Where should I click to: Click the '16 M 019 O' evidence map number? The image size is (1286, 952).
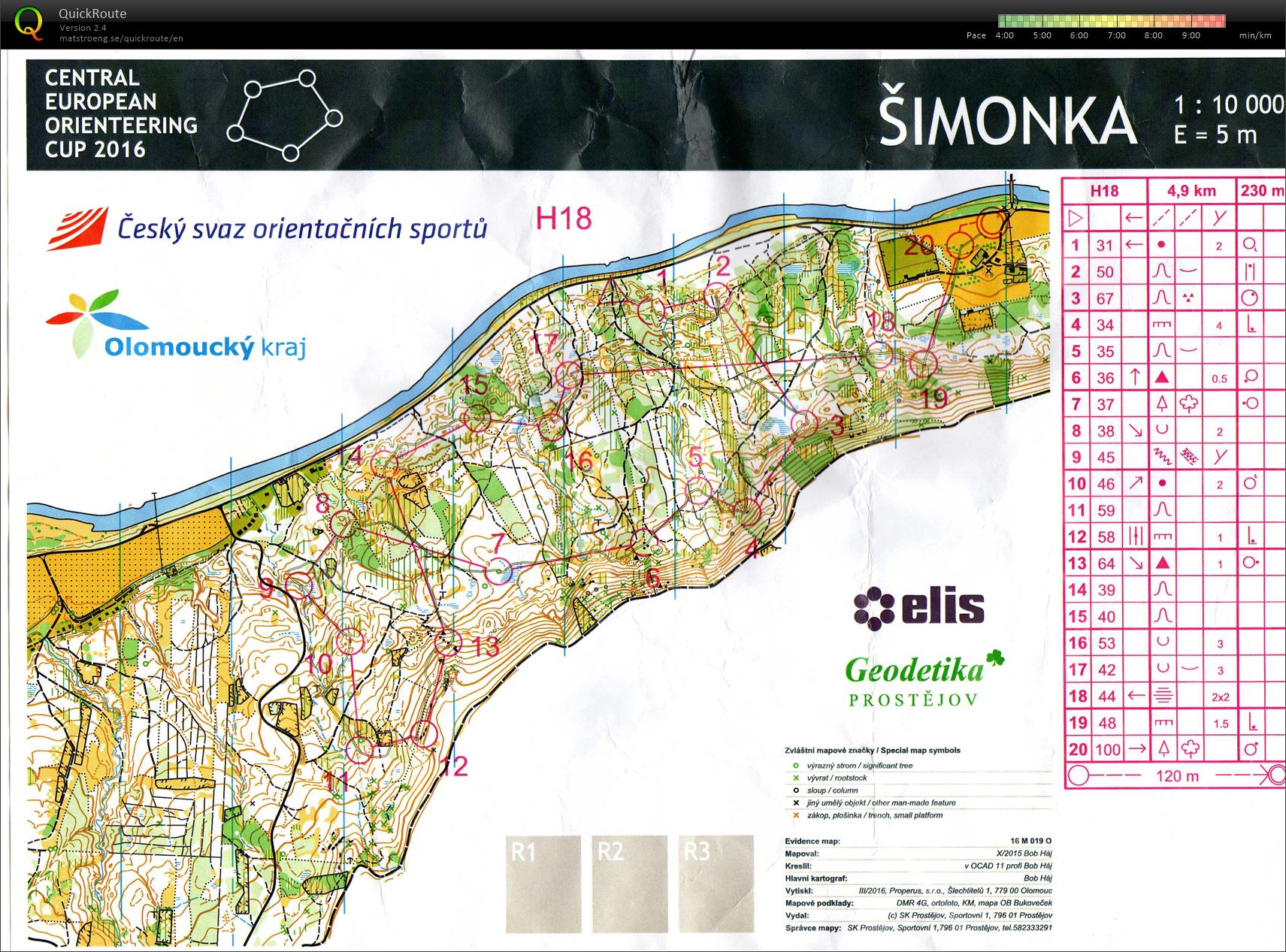[x=1031, y=841]
